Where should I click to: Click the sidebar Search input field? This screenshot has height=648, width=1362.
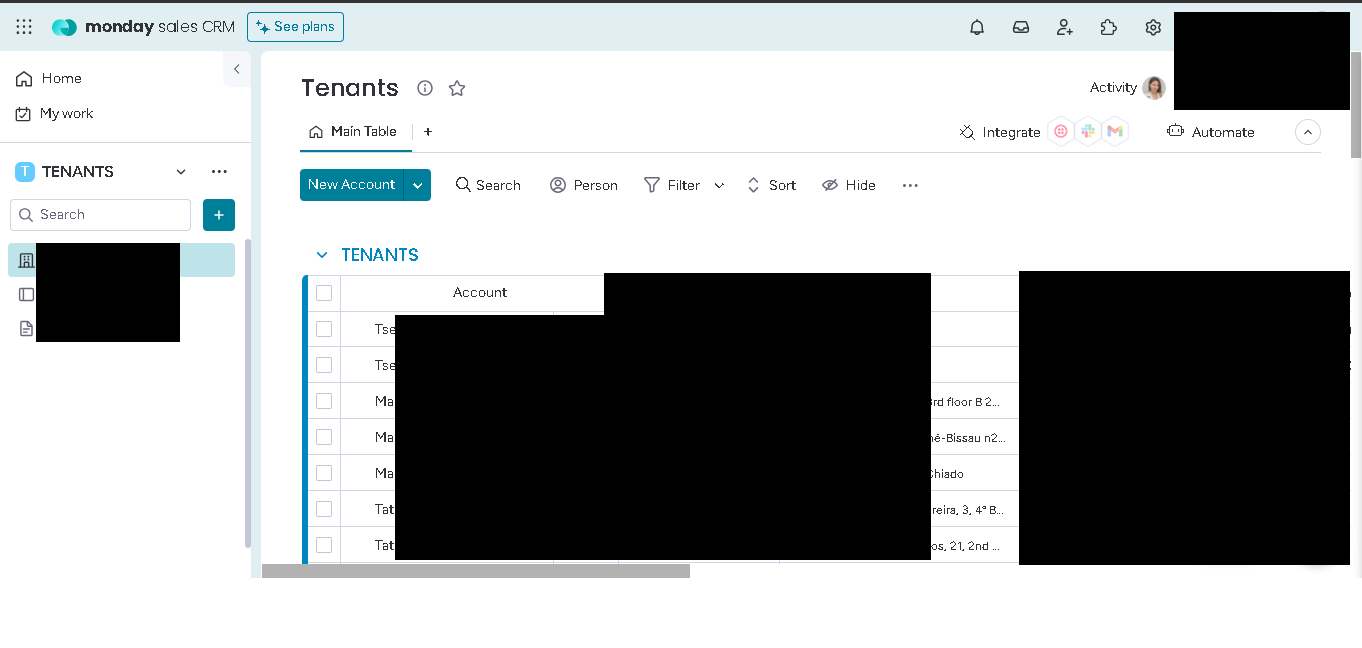point(100,215)
